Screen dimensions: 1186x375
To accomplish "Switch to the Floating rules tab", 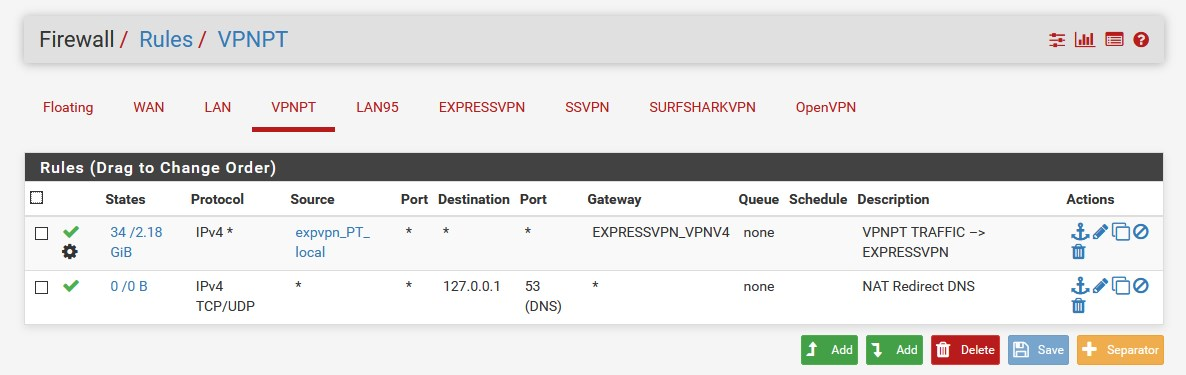I will coord(68,107).
